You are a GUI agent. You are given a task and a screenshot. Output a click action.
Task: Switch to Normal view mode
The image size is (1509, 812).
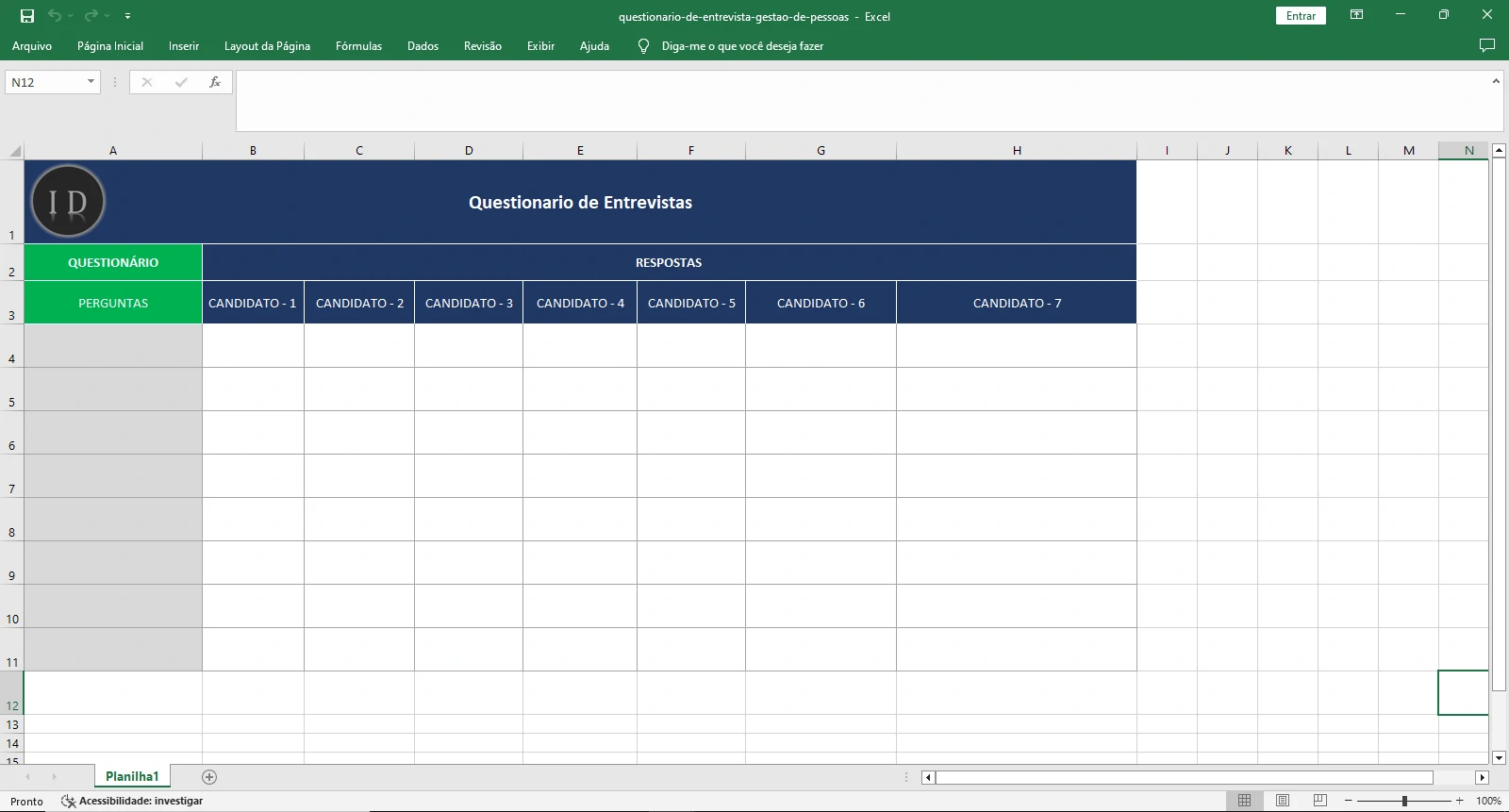[x=1244, y=801]
